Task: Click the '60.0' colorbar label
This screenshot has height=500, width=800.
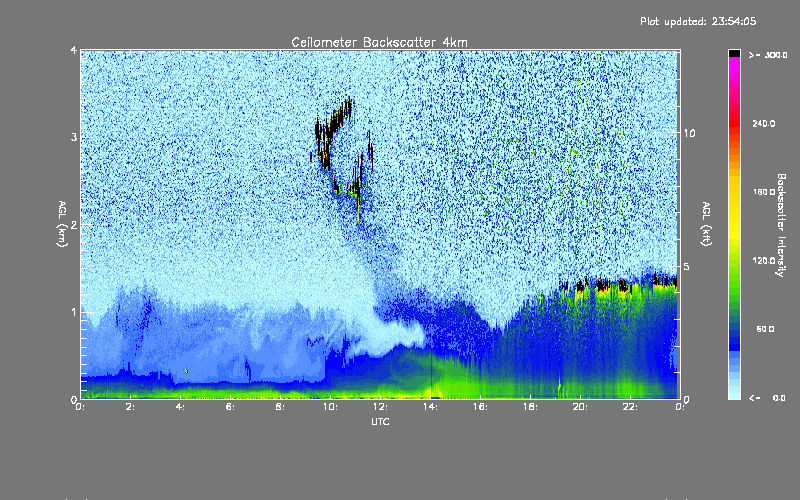Action: coord(766,329)
